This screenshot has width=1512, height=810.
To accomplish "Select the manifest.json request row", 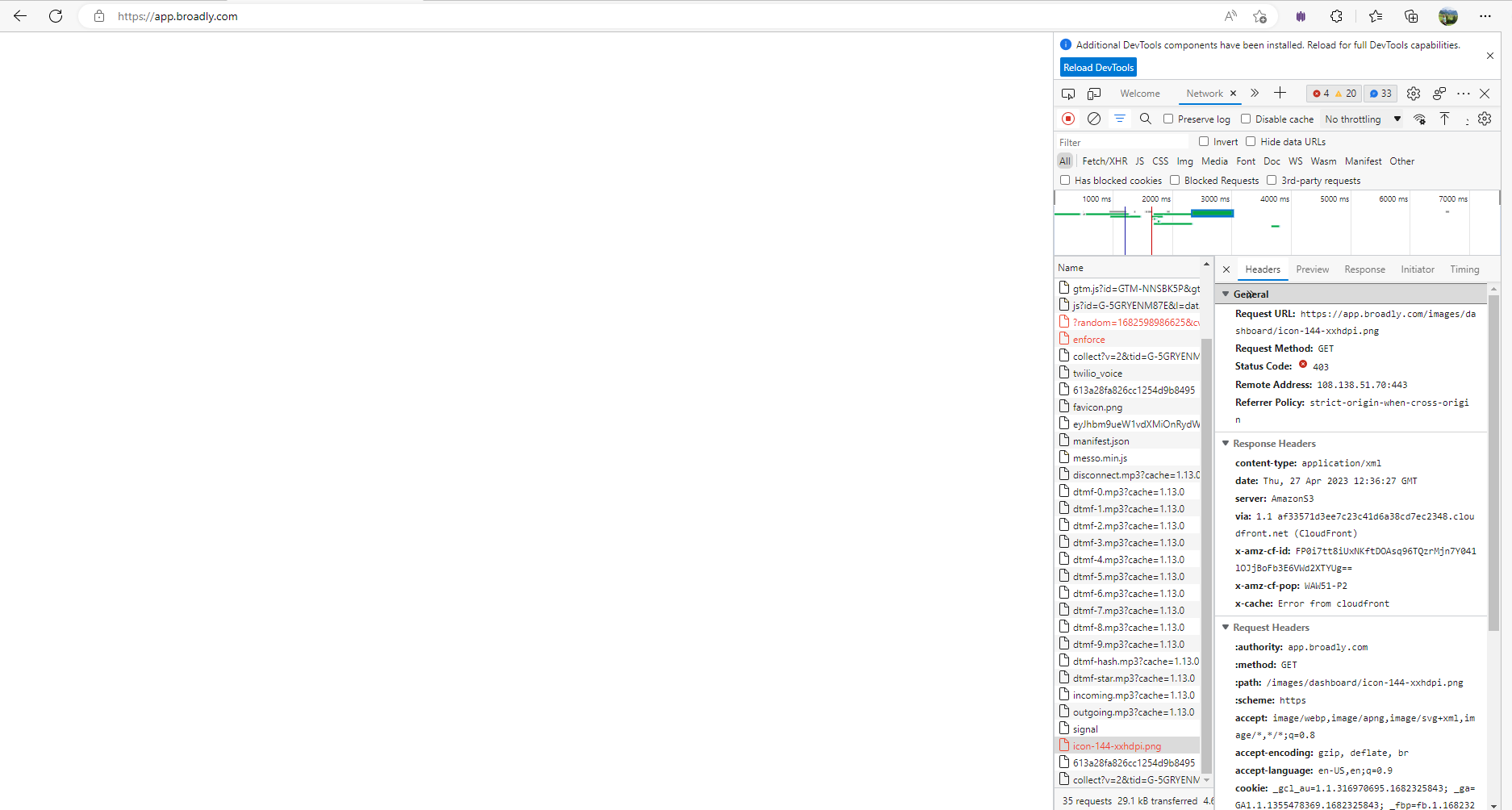I will point(1127,441).
